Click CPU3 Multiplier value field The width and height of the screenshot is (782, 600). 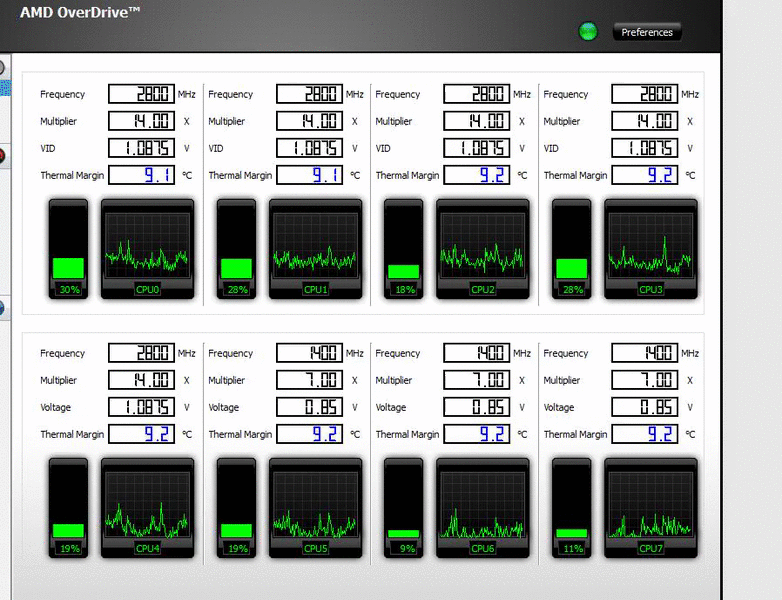(x=645, y=121)
